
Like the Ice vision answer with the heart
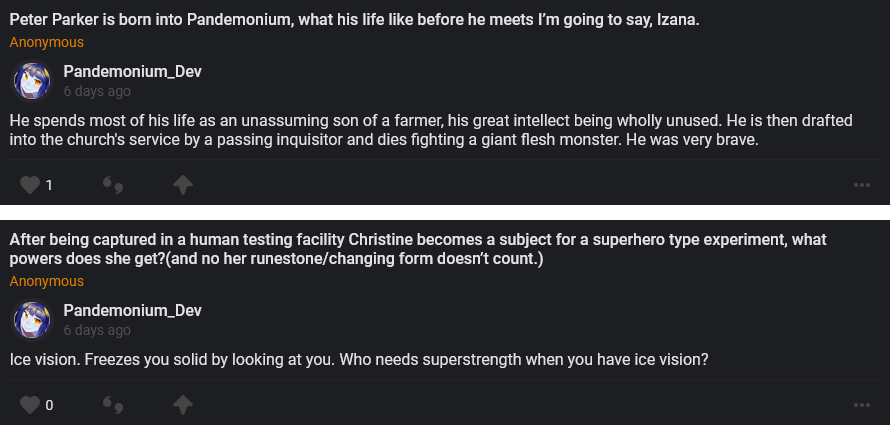30,405
